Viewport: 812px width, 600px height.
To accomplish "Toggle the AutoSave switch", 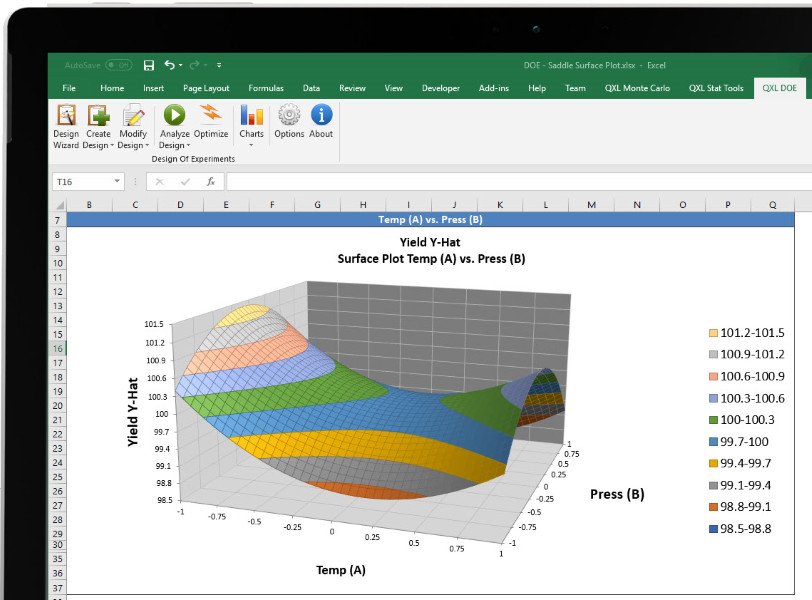I will [x=118, y=65].
